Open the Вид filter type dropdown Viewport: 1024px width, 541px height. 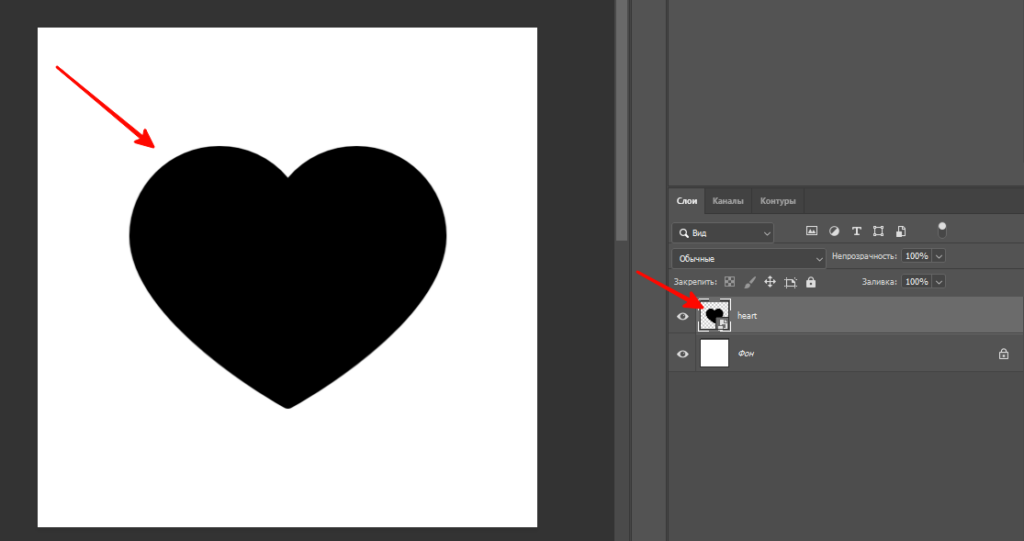(723, 232)
